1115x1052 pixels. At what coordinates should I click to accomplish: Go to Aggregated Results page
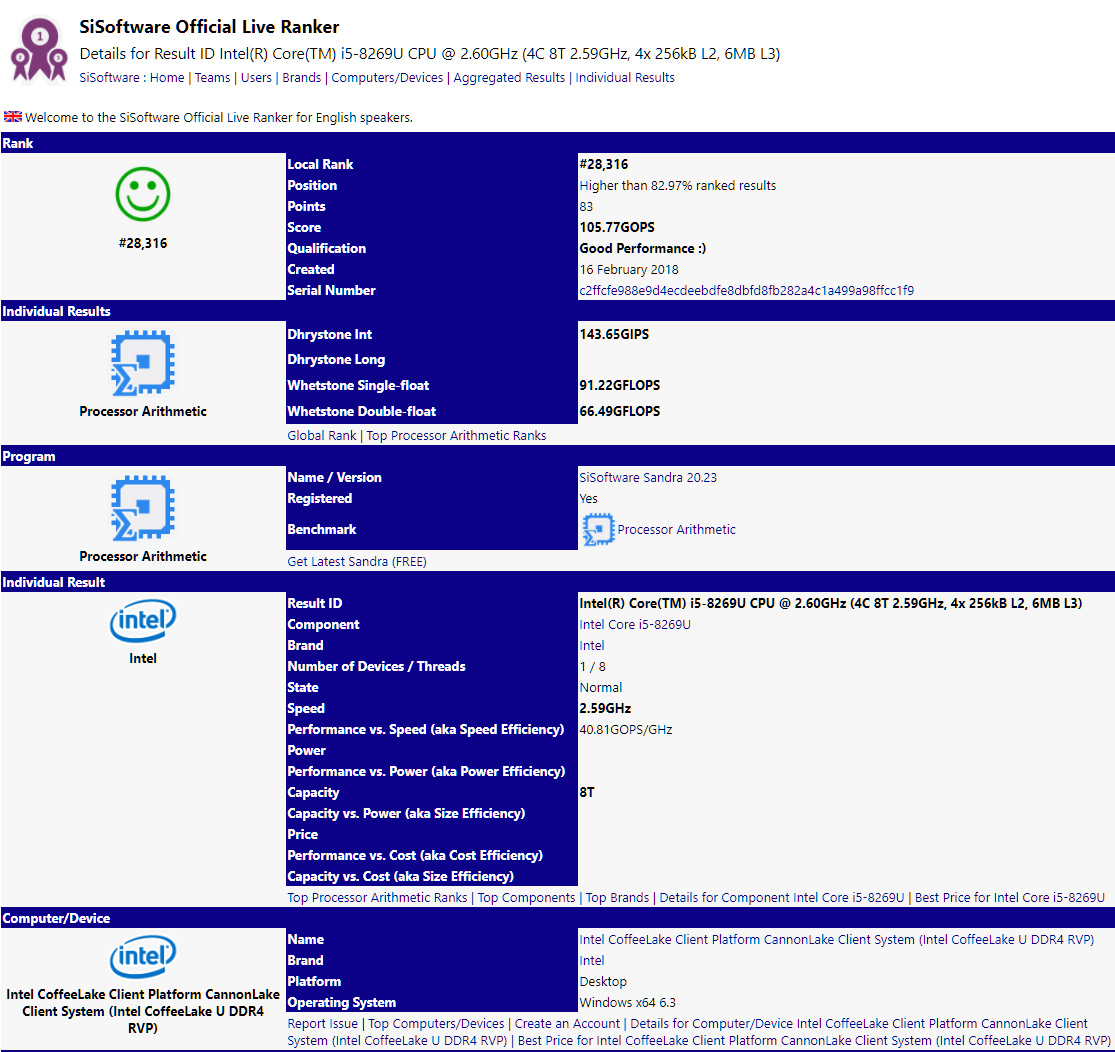pos(509,78)
